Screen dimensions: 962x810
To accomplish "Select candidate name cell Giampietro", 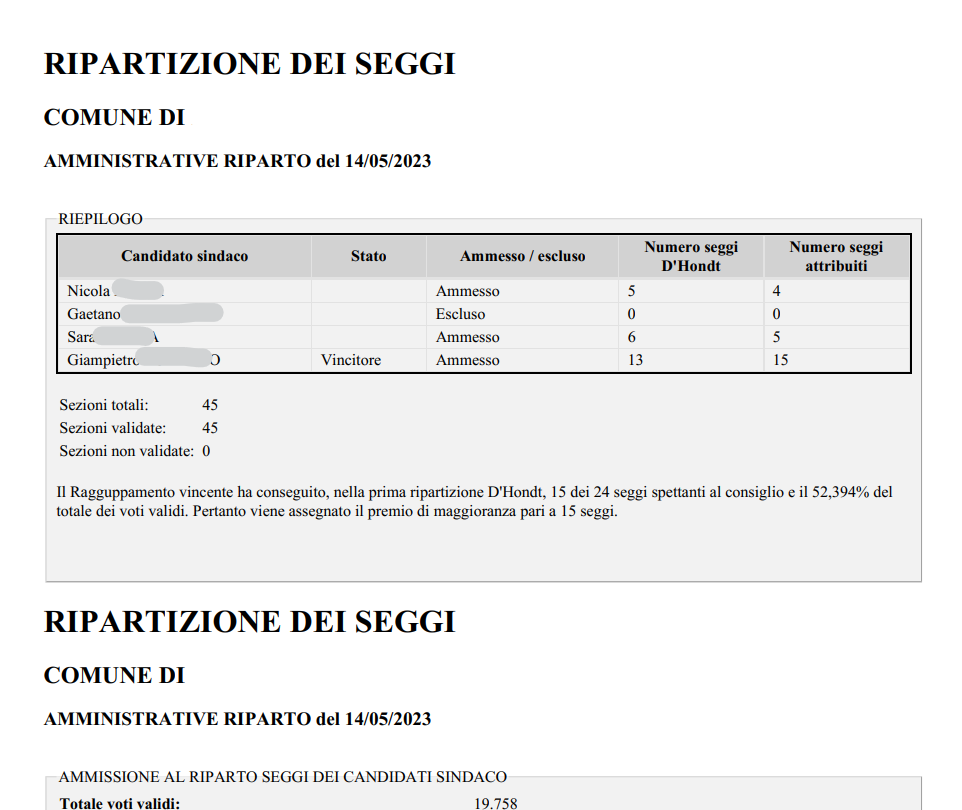I will [x=185, y=360].
